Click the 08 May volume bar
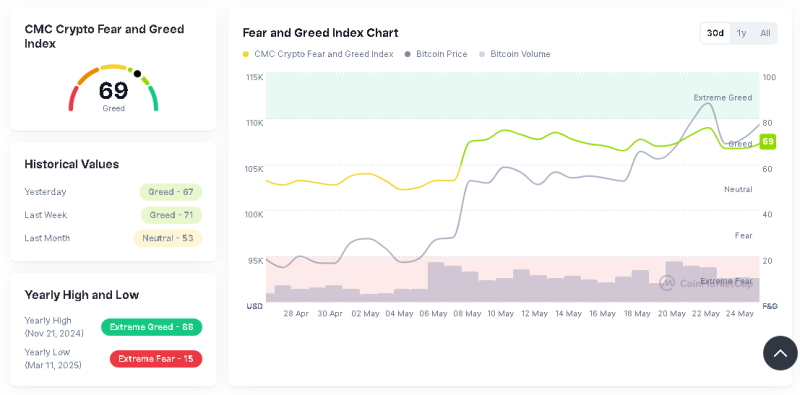Viewport: 800px width, 395px height. [x=470, y=286]
